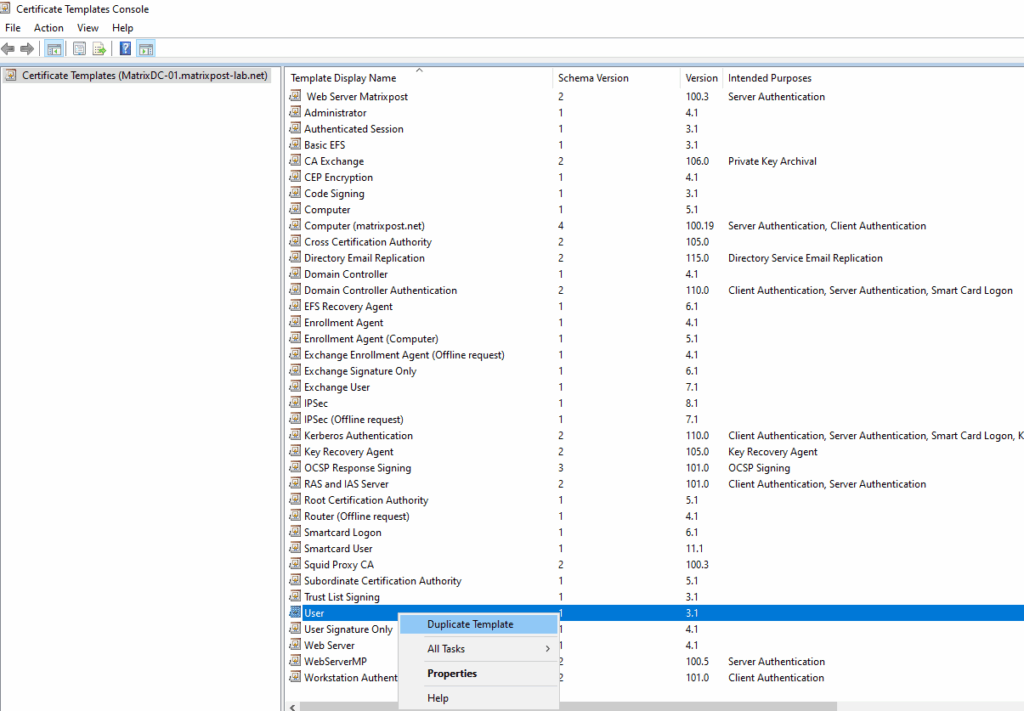Image resolution: width=1024 pixels, height=711 pixels.
Task: Select Properties from the context menu
Action: (452, 674)
